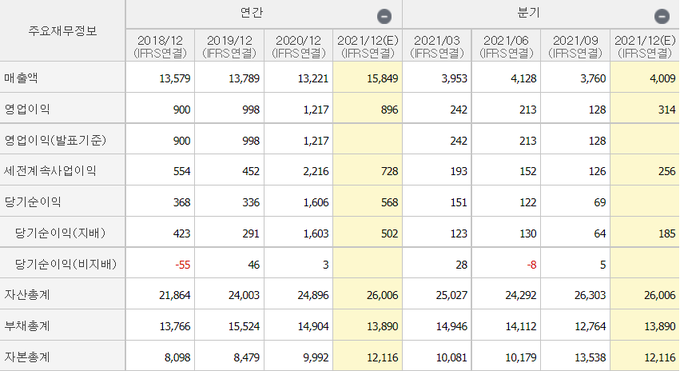Screen dimensions: 680x371
Task: Click the 2018/12 annual column header
Action: click(160, 46)
